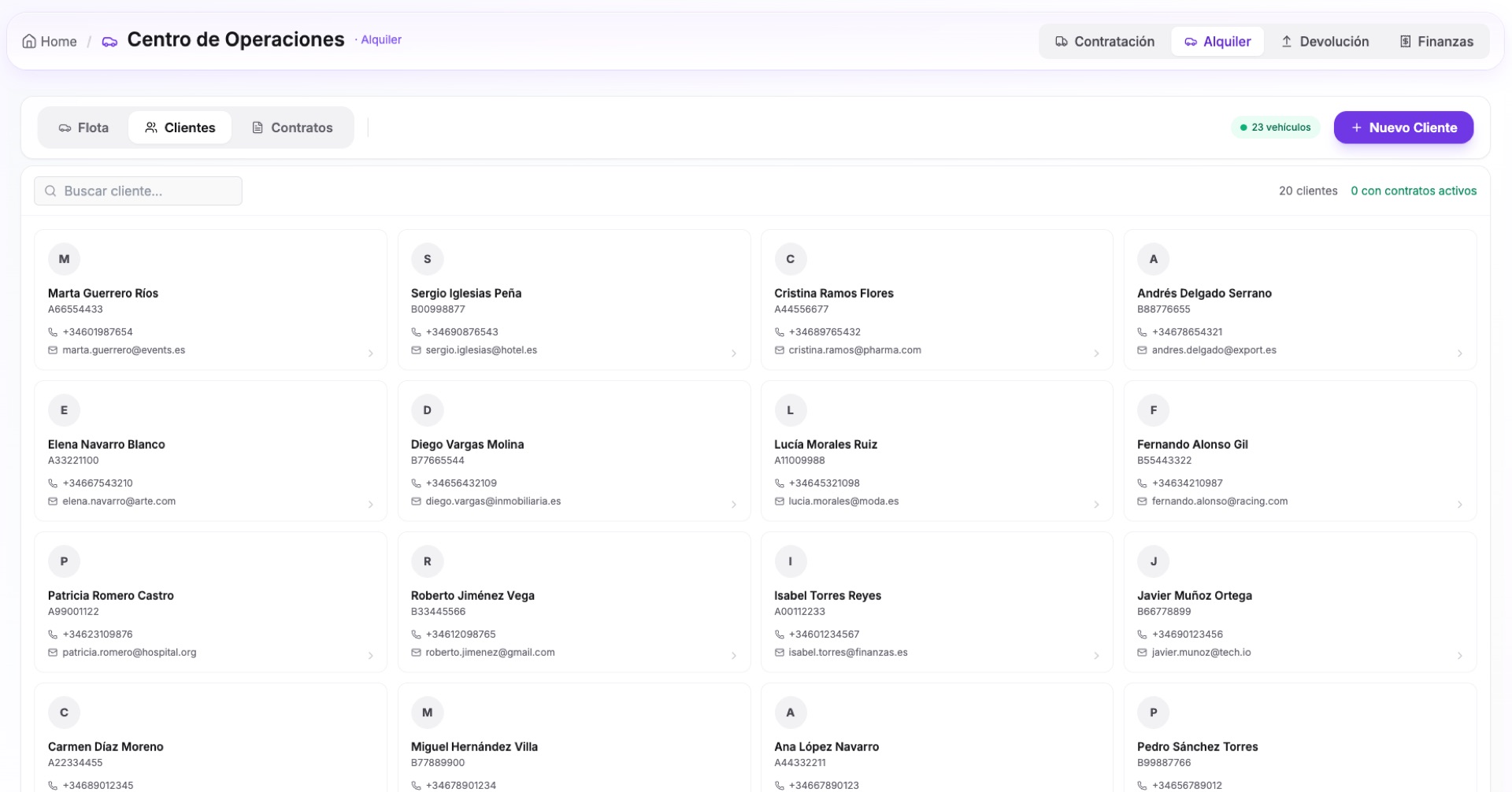Click the people icon on the Clientes tab
The height and width of the screenshot is (792, 1512).
pos(151,127)
